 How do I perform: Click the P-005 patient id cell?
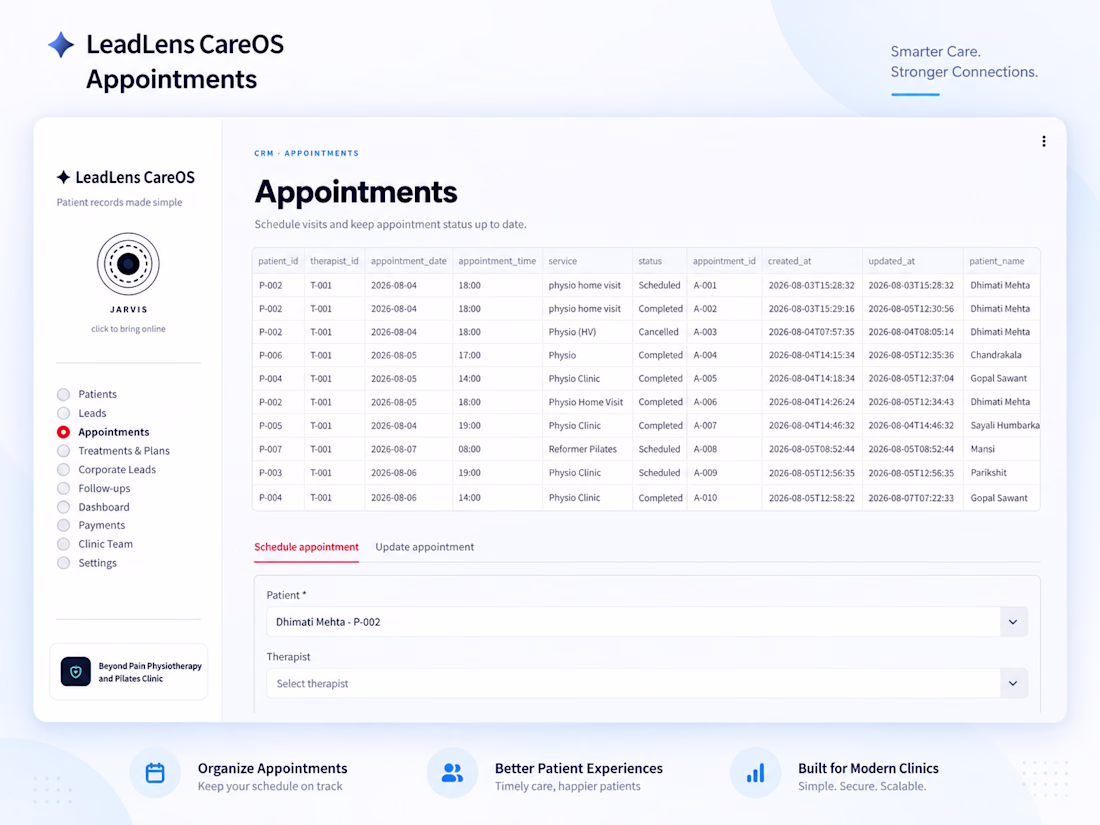pyautogui.click(x=278, y=426)
